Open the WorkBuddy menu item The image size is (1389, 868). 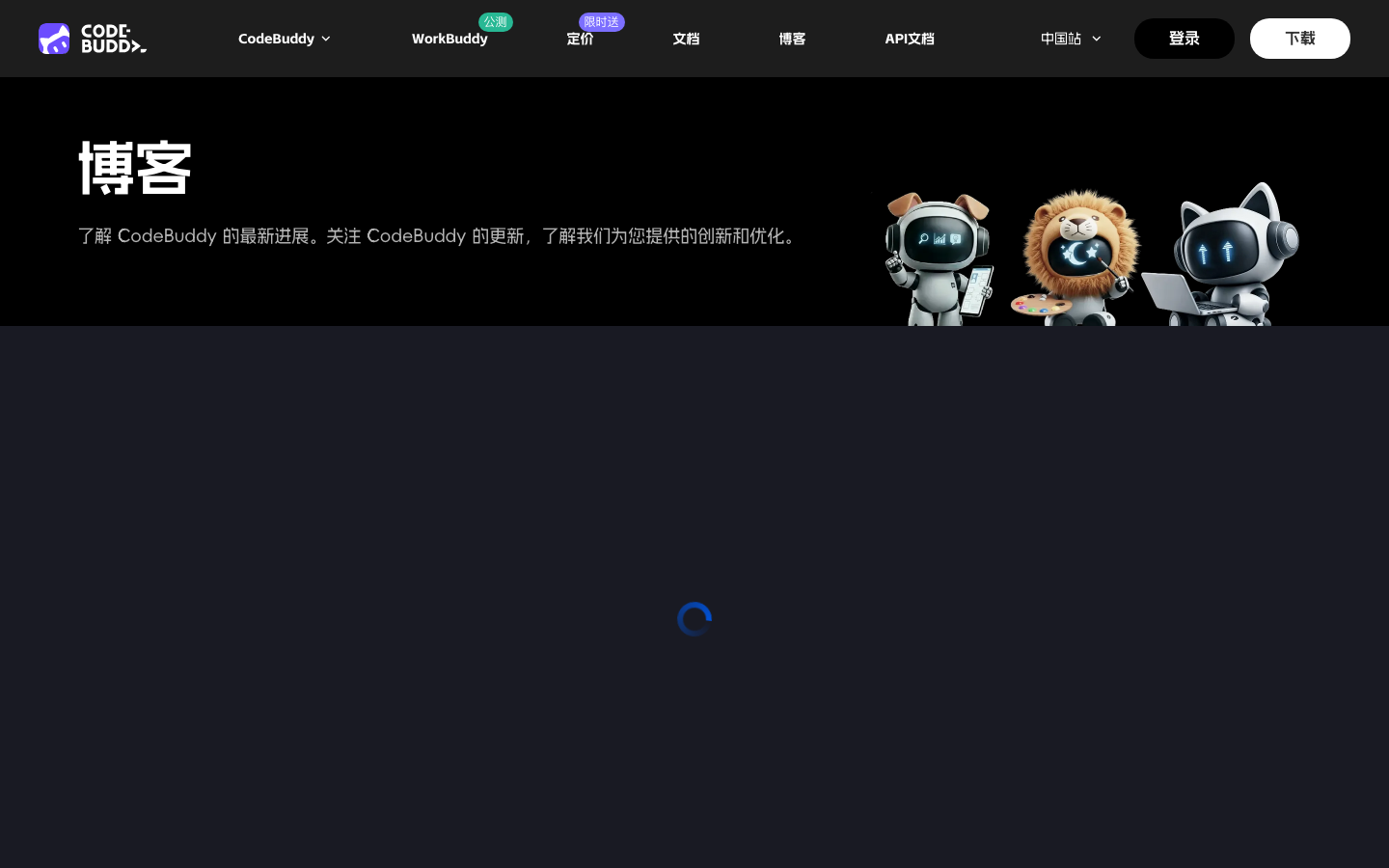tap(449, 39)
